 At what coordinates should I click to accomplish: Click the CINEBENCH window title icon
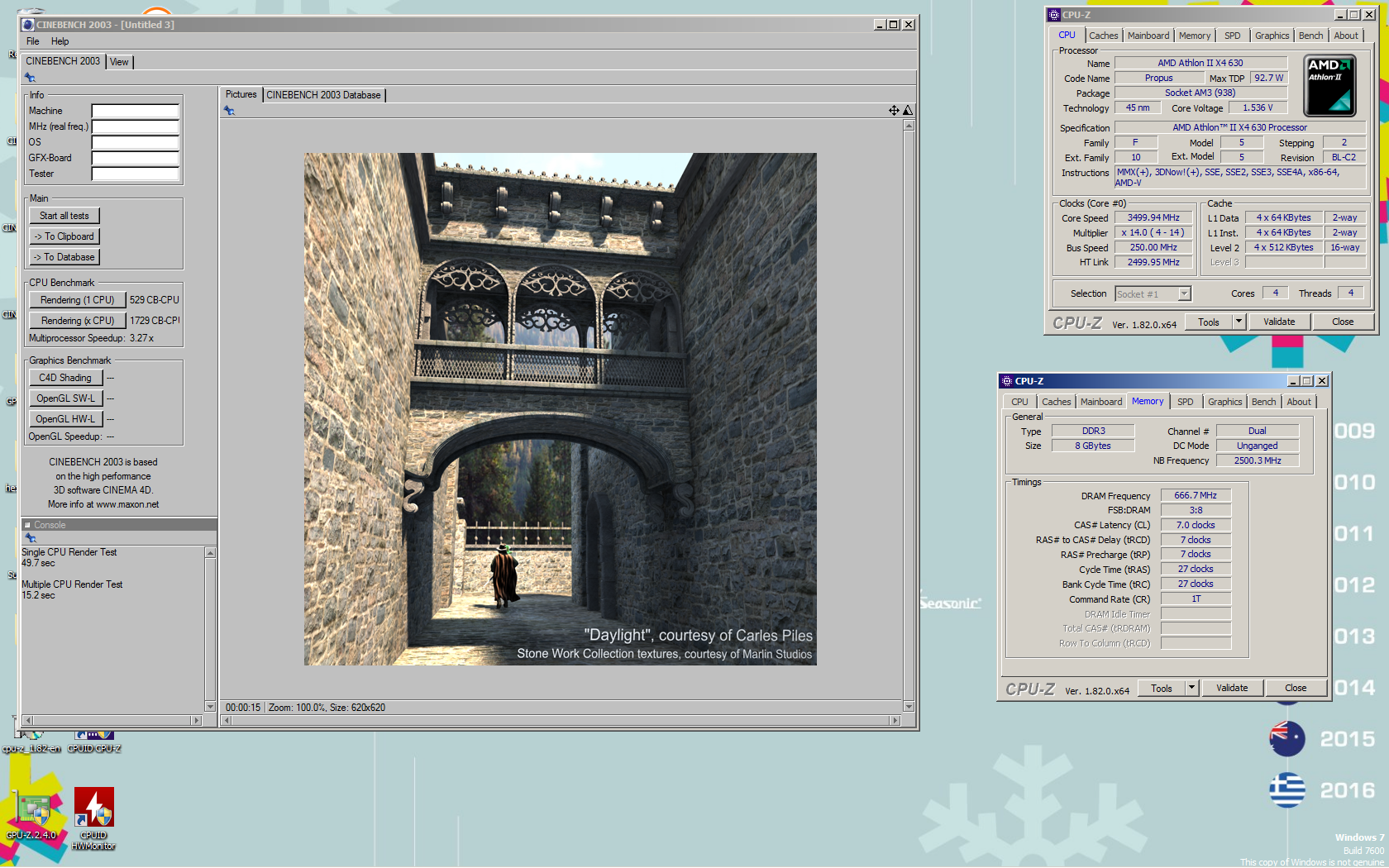pyautogui.click(x=28, y=25)
